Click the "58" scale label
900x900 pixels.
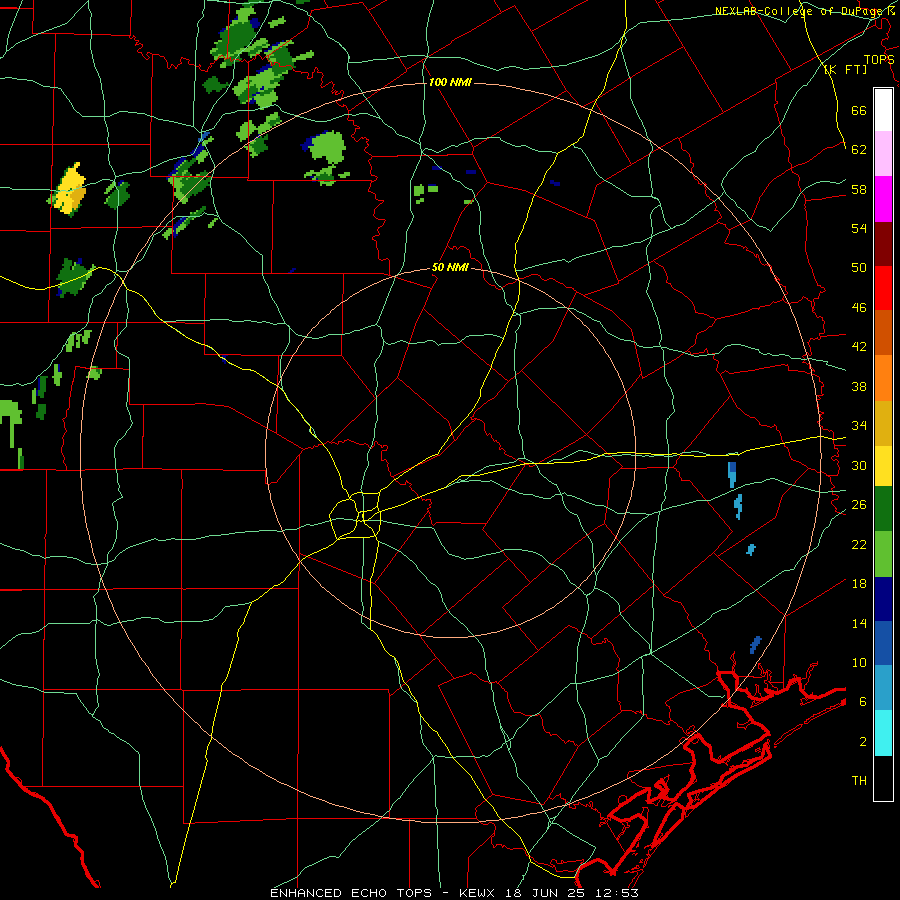click(859, 189)
